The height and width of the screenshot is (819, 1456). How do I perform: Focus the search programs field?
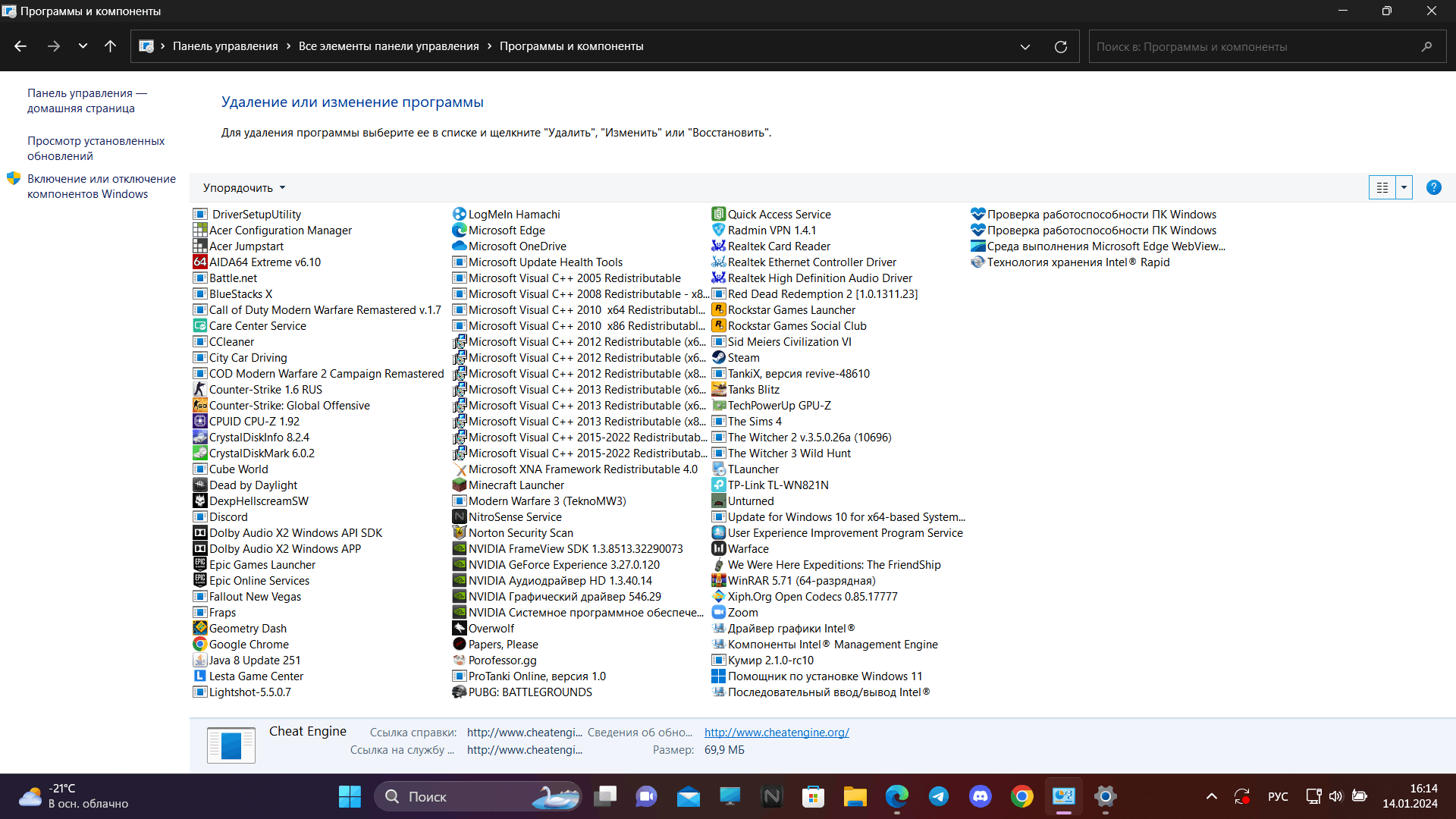tap(1267, 47)
